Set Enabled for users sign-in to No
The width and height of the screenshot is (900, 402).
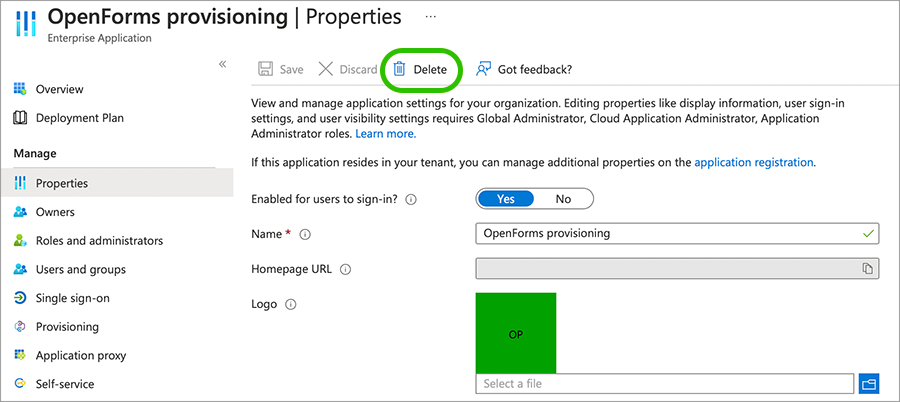[563, 199]
